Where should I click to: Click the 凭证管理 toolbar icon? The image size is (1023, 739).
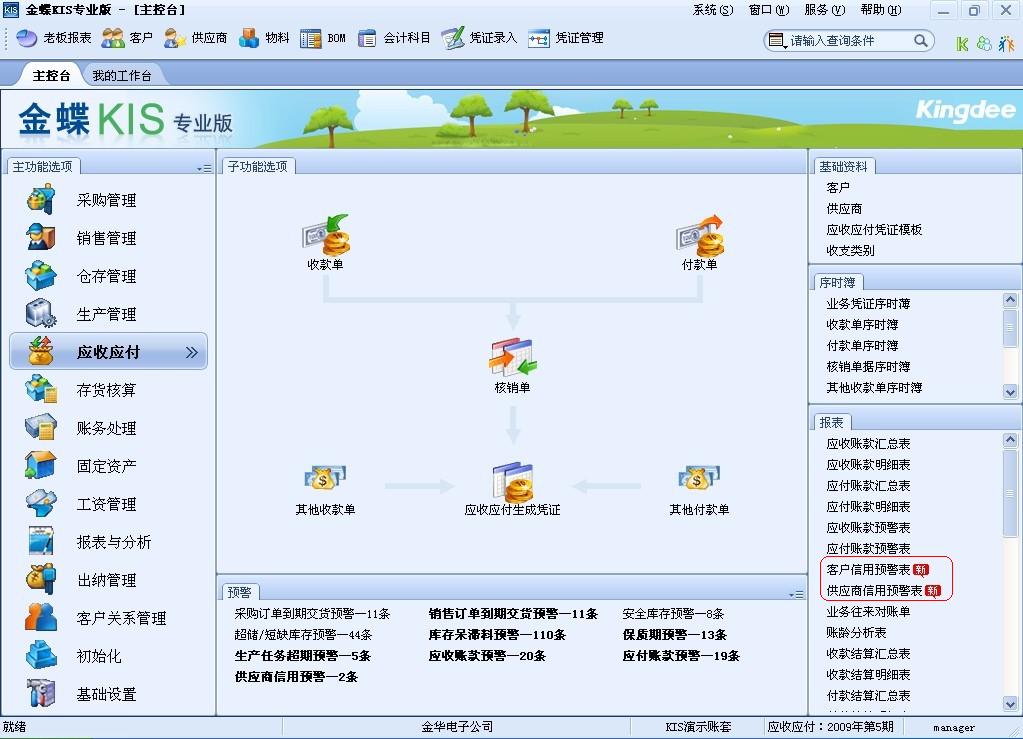(539, 38)
